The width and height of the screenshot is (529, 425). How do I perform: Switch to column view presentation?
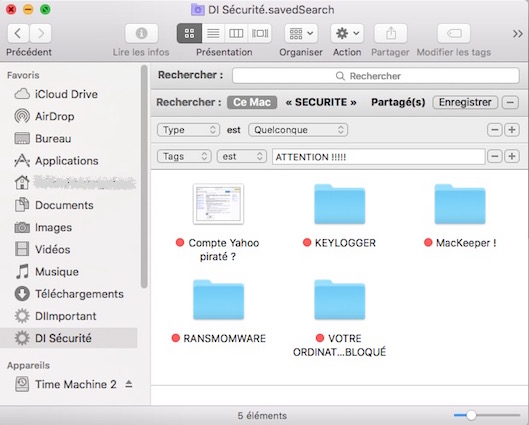point(236,33)
